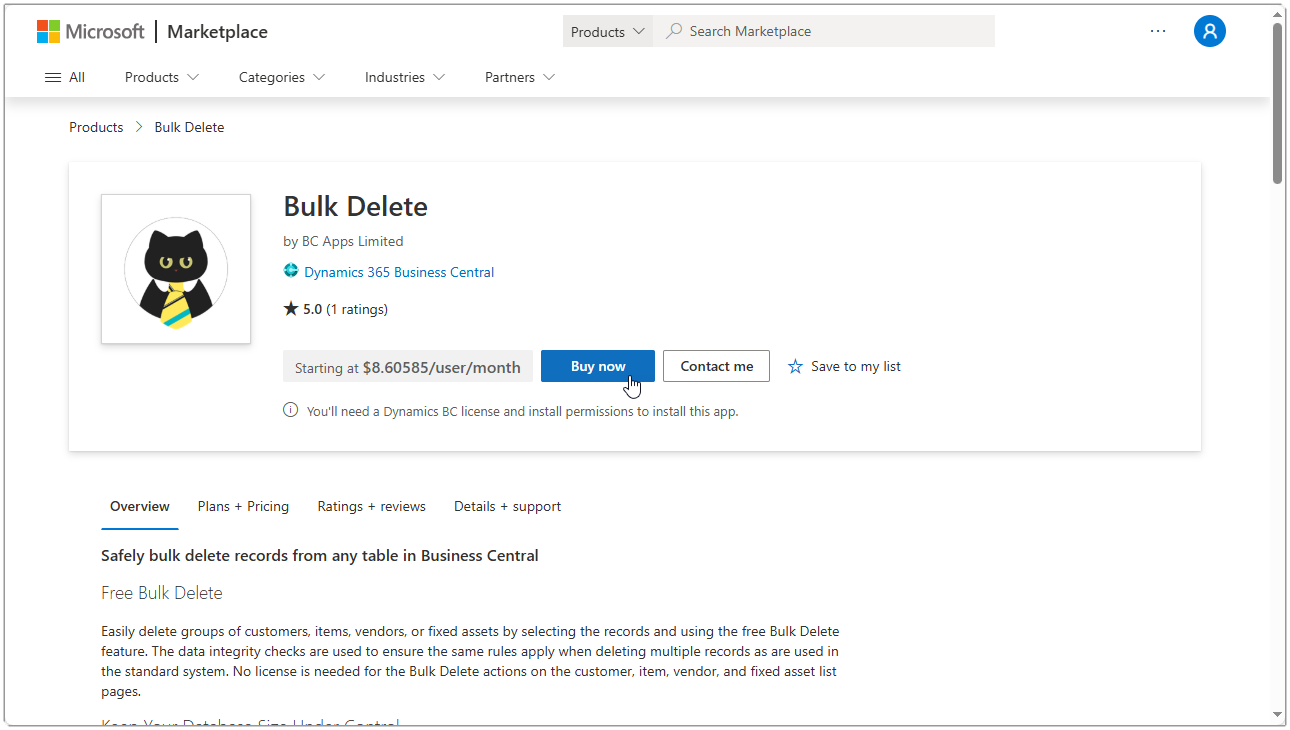Open the Products search scope dropdown
This screenshot has height=730, width=1290.
click(x=607, y=31)
